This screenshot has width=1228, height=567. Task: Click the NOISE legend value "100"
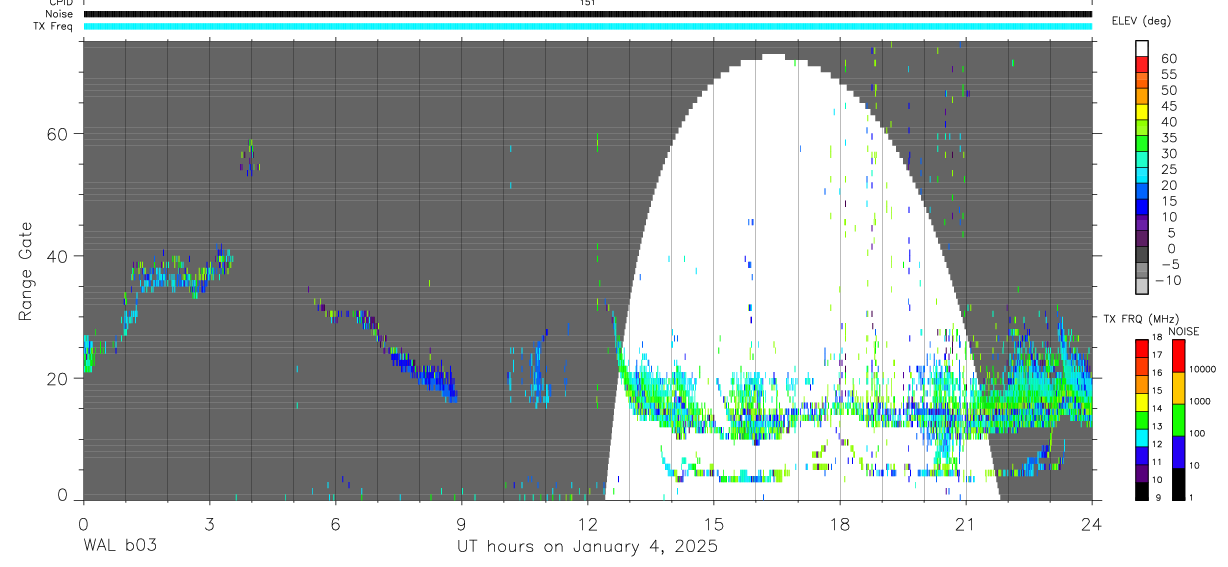click(x=1197, y=433)
